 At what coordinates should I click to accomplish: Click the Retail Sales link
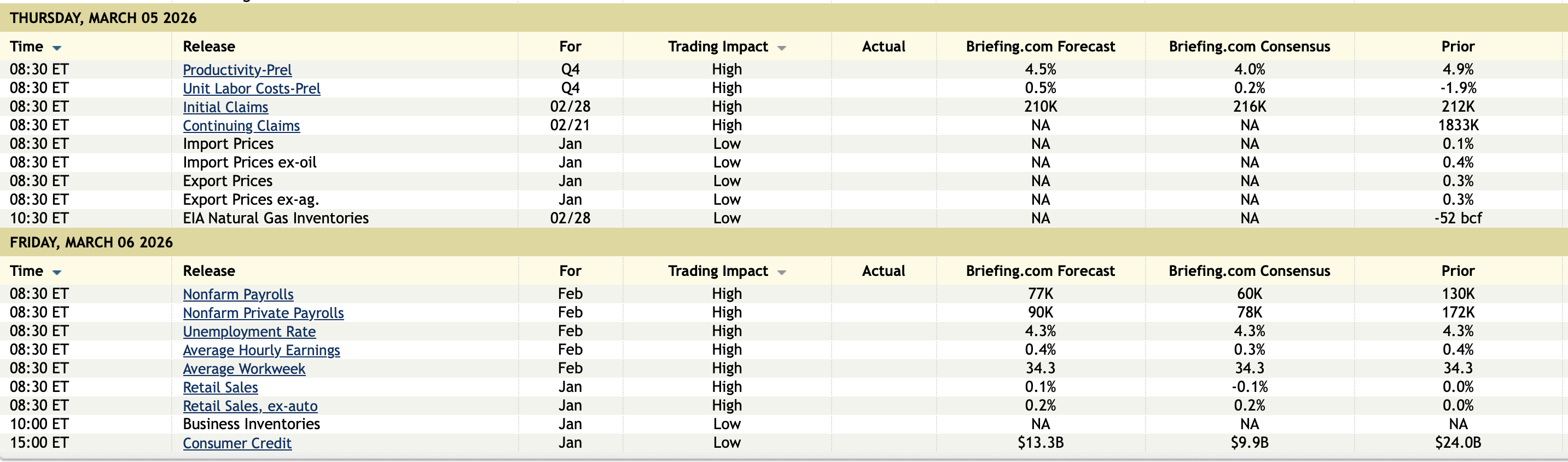tap(220, 387)
